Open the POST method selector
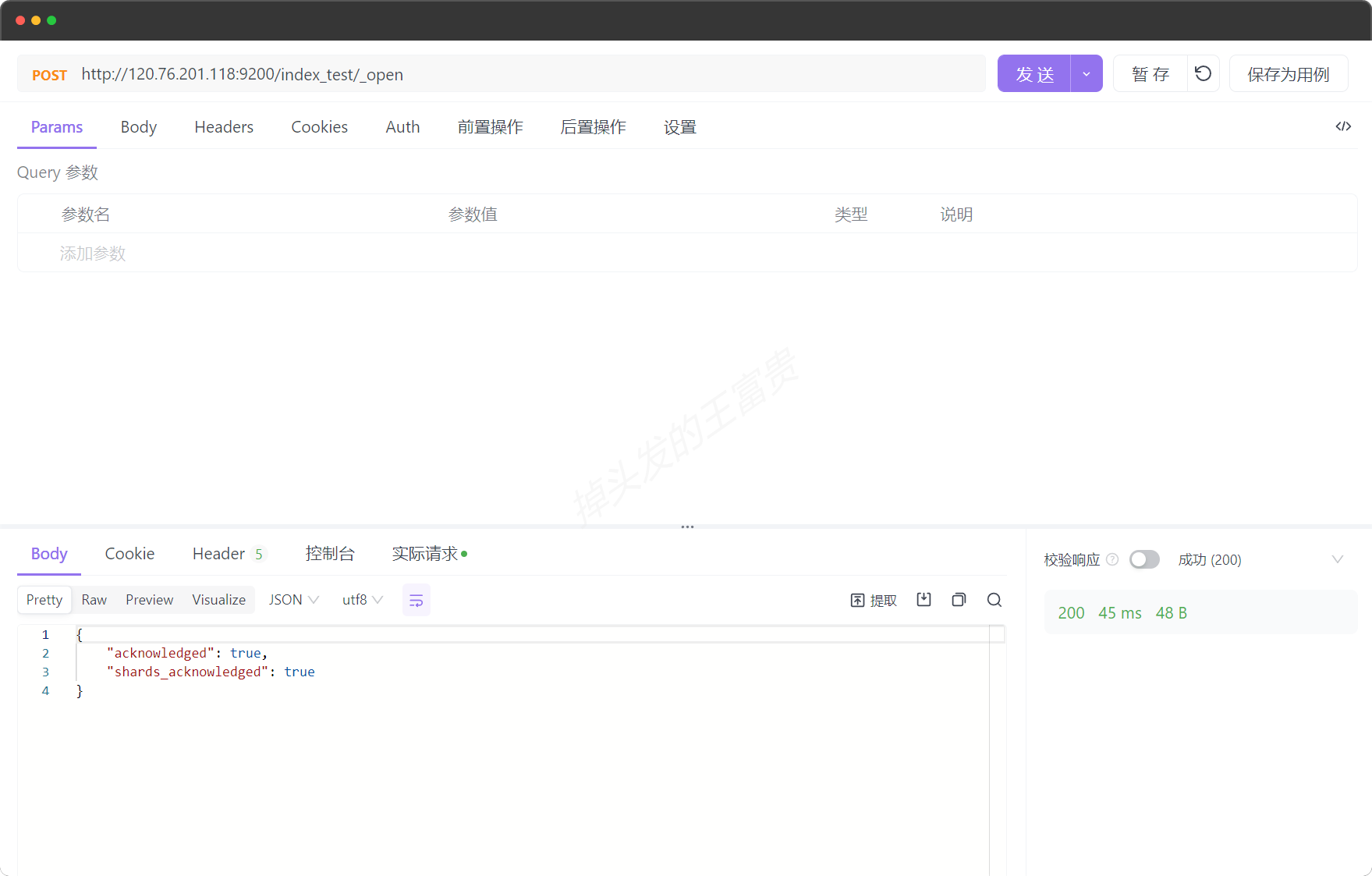The image size is (1372, 876). [x=49, y=75]
